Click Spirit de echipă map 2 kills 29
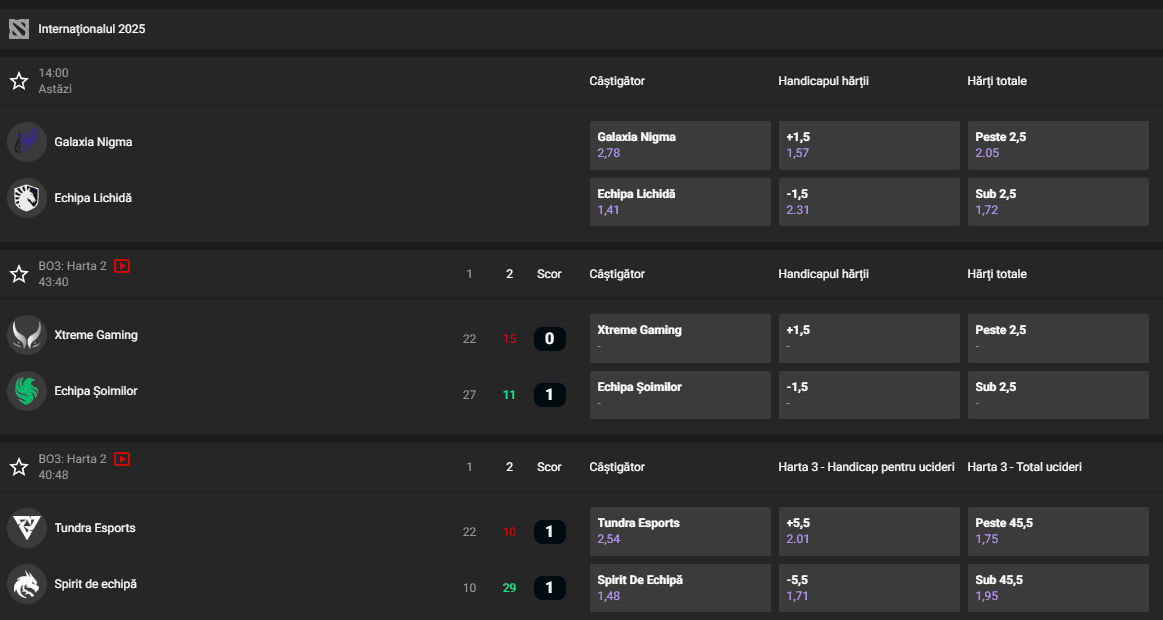Image resolution: width=1163 pixels, height=620 pixels. coord(510,588)
